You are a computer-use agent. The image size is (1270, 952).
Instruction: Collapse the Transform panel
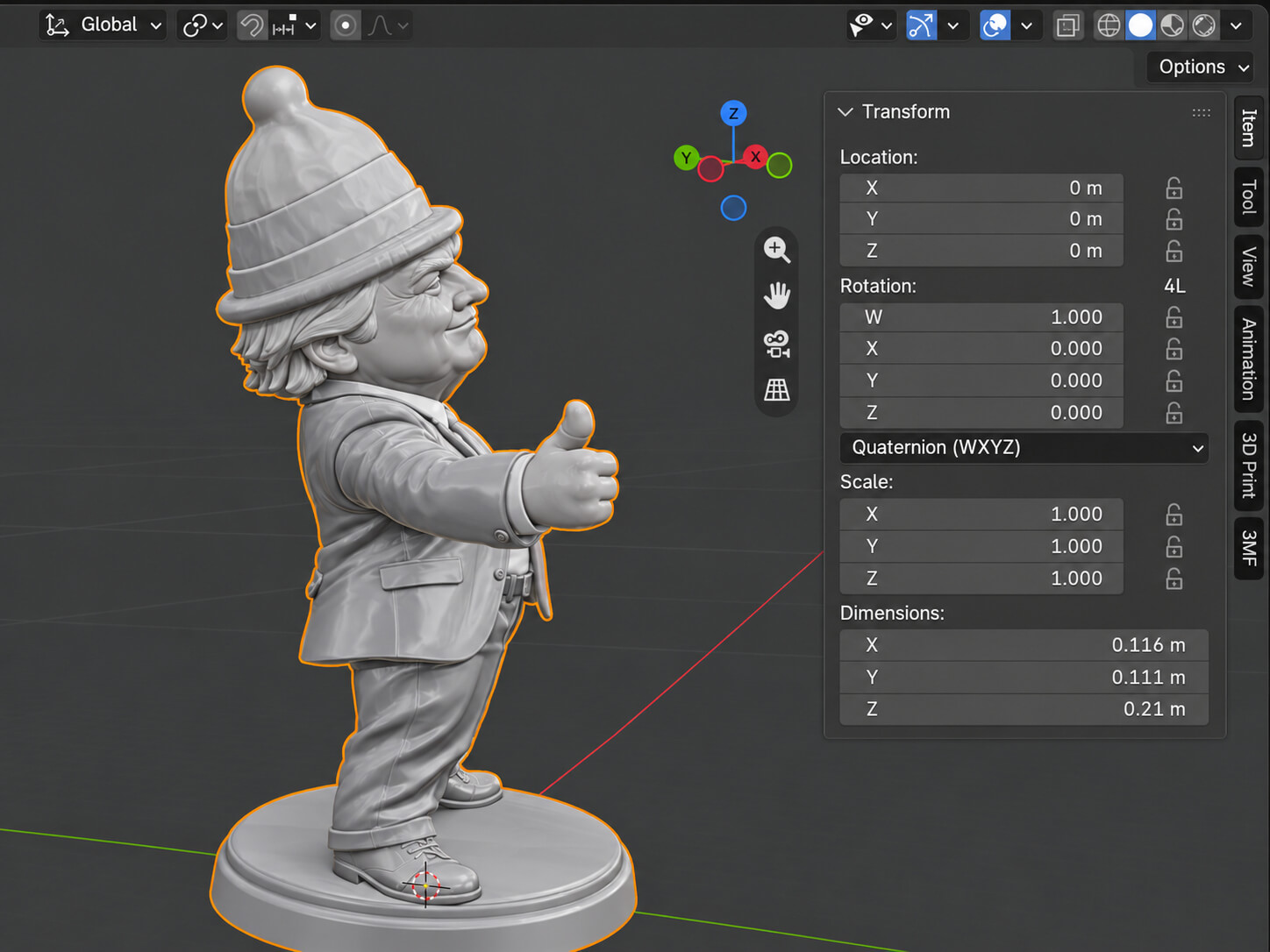coord(845,111)
